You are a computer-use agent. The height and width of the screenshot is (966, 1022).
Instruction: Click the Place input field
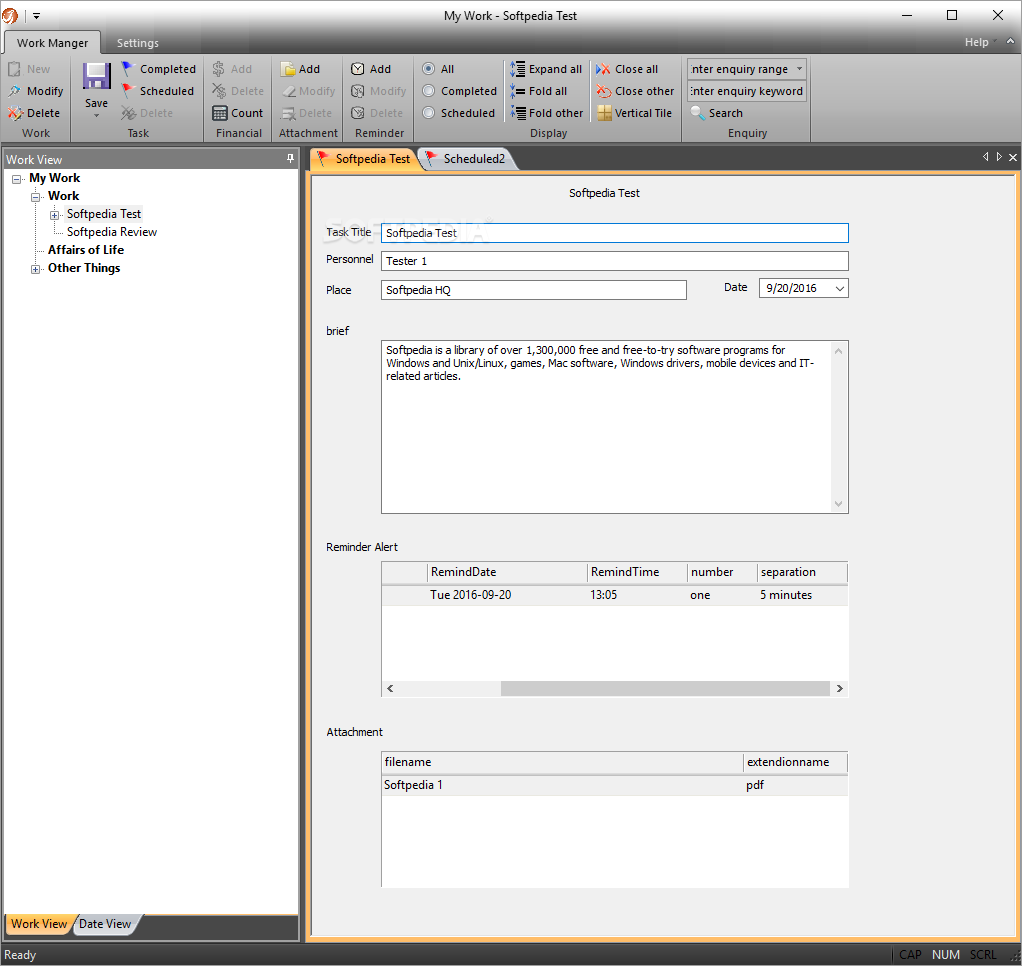533,290
